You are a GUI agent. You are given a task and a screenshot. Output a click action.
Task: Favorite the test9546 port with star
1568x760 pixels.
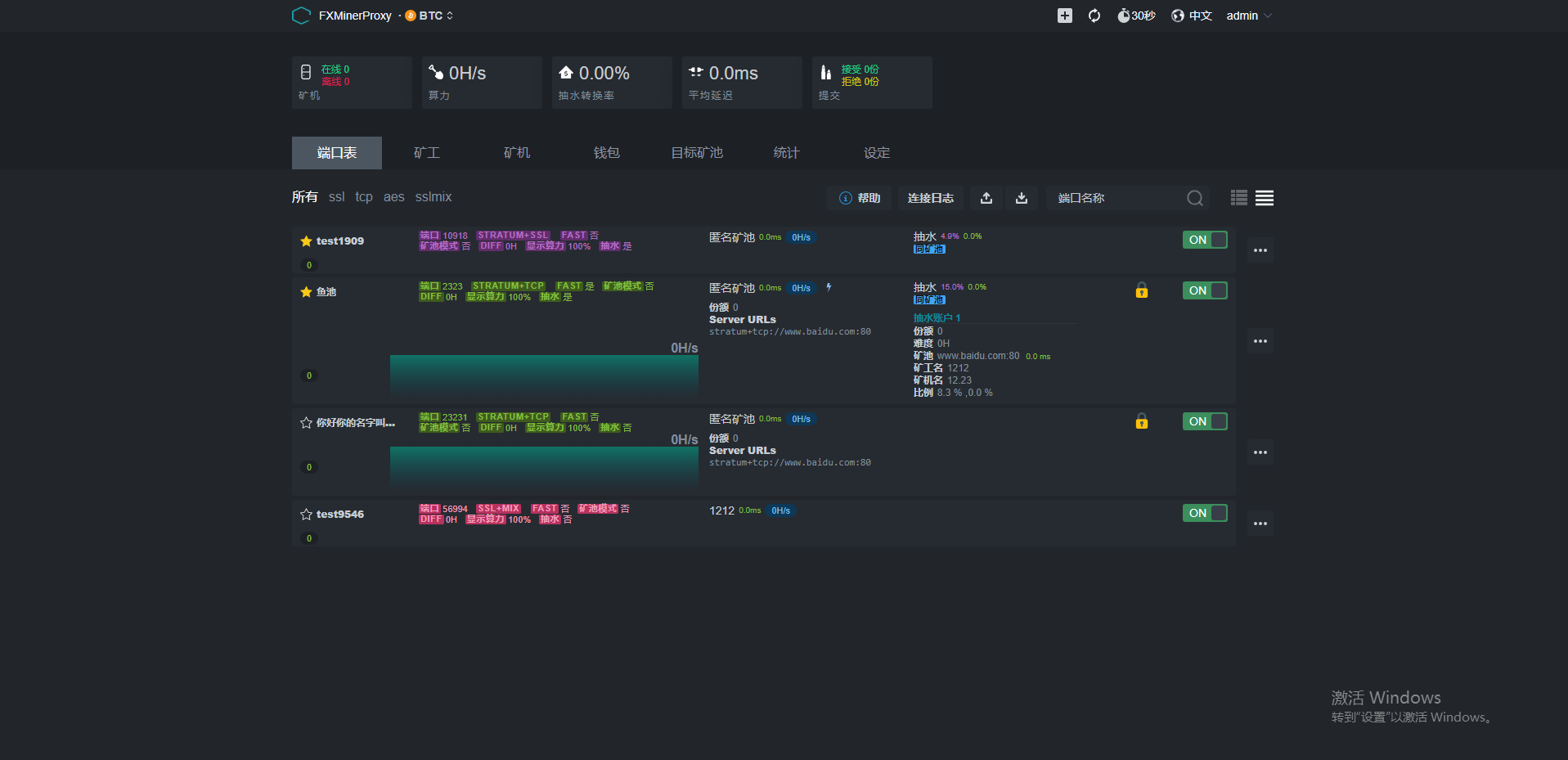[306, 515]
